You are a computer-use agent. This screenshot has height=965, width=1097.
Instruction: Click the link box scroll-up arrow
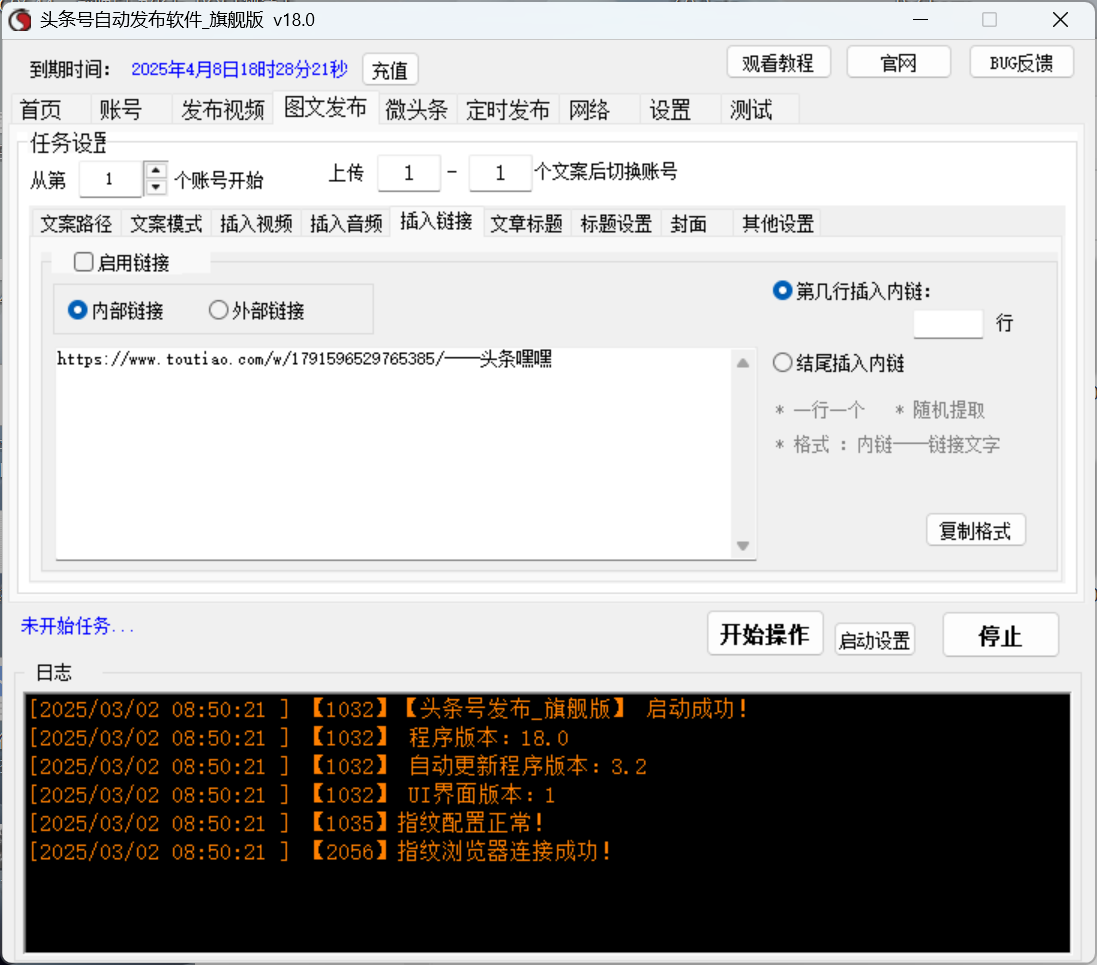(x=743, y=363)
